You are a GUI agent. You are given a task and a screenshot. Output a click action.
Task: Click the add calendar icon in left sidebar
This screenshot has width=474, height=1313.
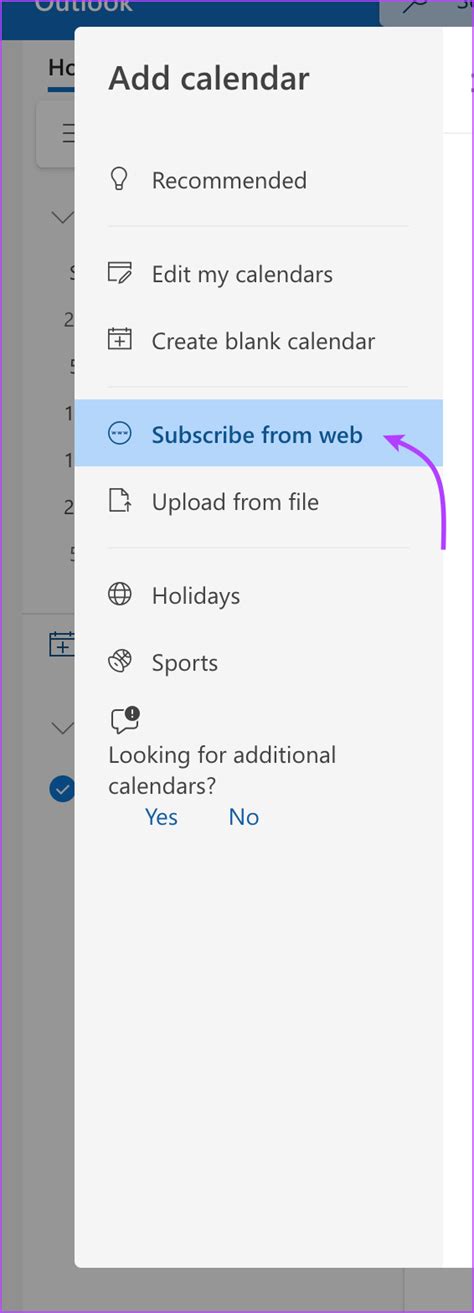[x=62, y=645]
